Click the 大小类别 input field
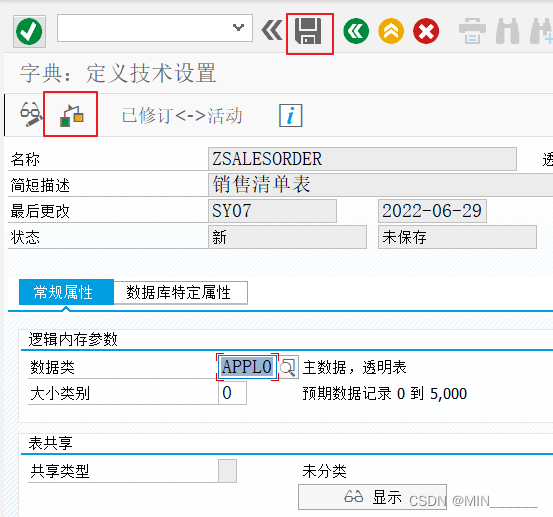The width and height of the screenshot is (553, 517). pyautogui.click(x=232, y=393)
